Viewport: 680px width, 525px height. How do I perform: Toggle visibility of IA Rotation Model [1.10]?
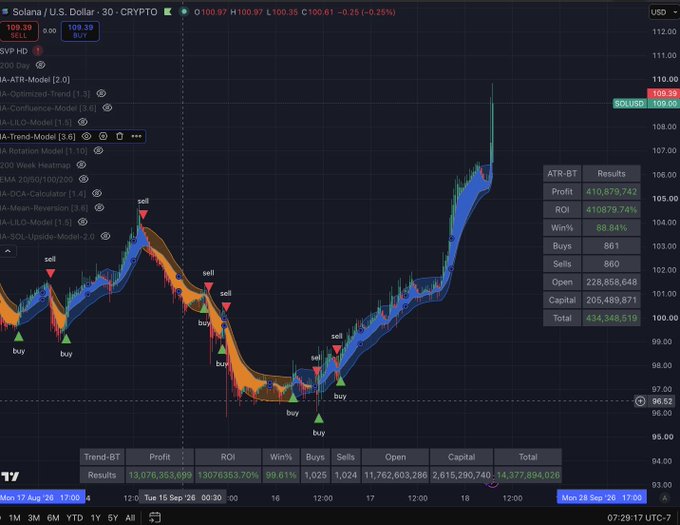pyautogui.click(x=98, y=150)
